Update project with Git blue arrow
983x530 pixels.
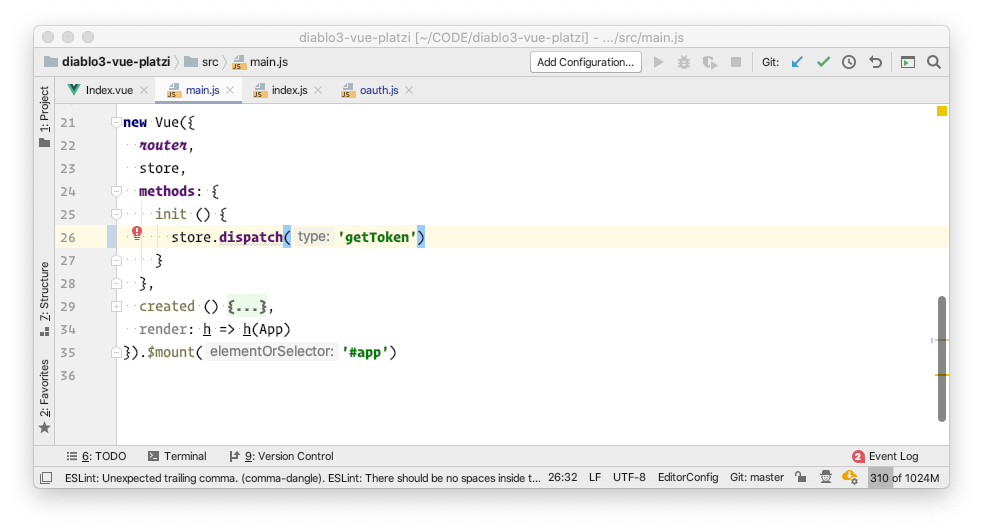click(797, 62)
